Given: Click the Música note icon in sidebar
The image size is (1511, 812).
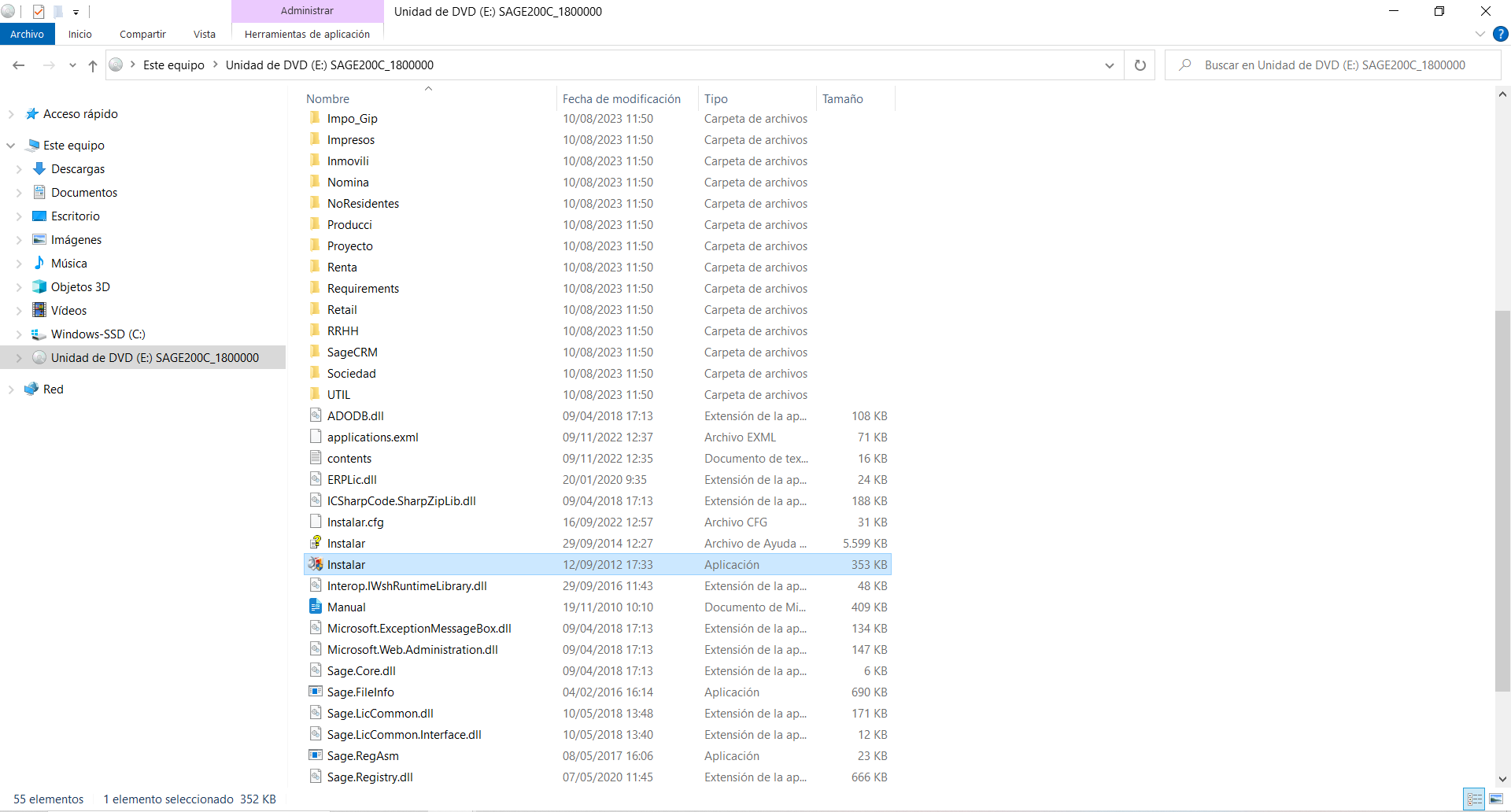Looking at the screenshot, I should [39, 263].
